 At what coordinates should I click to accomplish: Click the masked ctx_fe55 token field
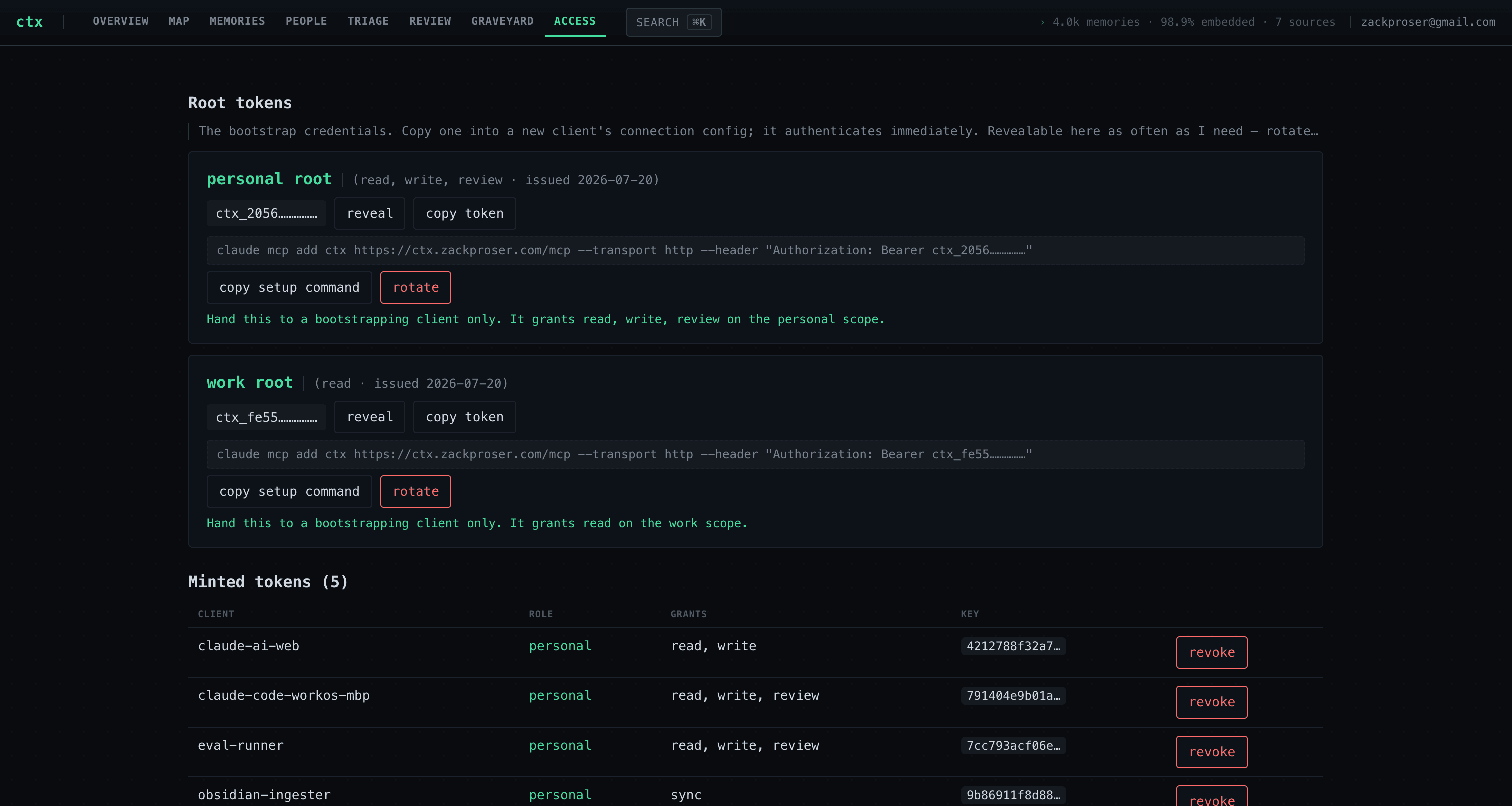(266, 417)
